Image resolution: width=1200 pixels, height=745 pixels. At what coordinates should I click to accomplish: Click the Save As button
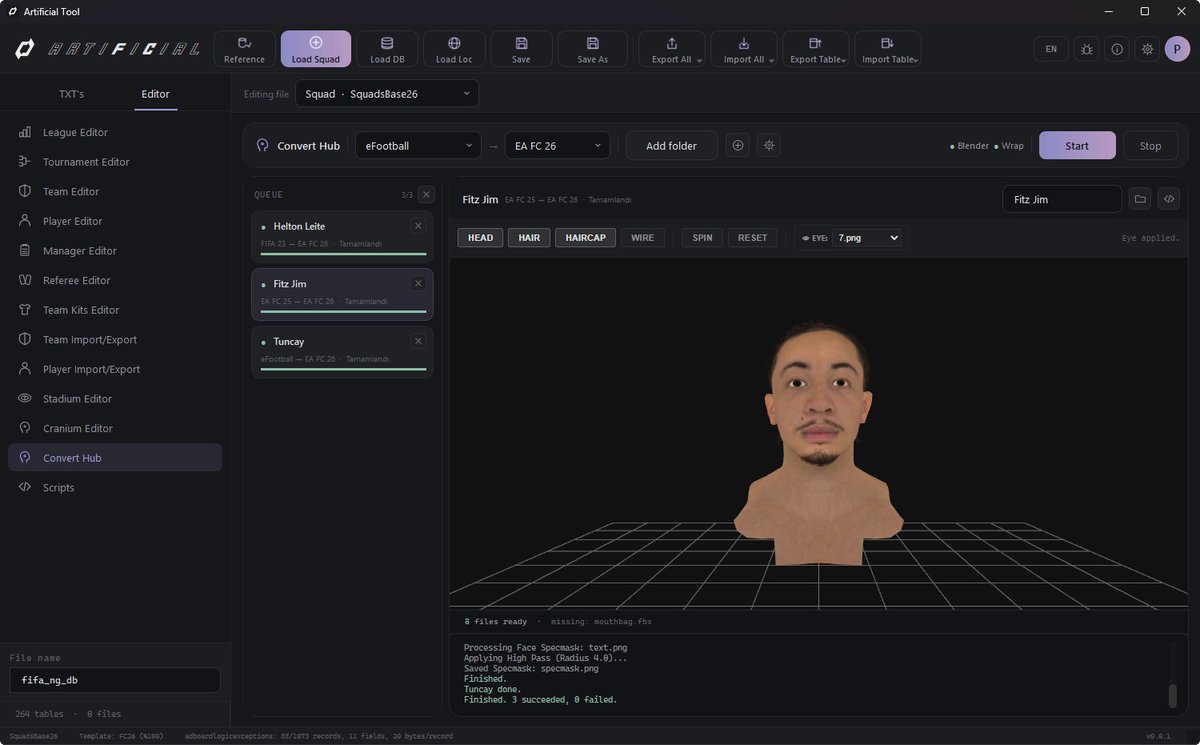tap(592, 49)
